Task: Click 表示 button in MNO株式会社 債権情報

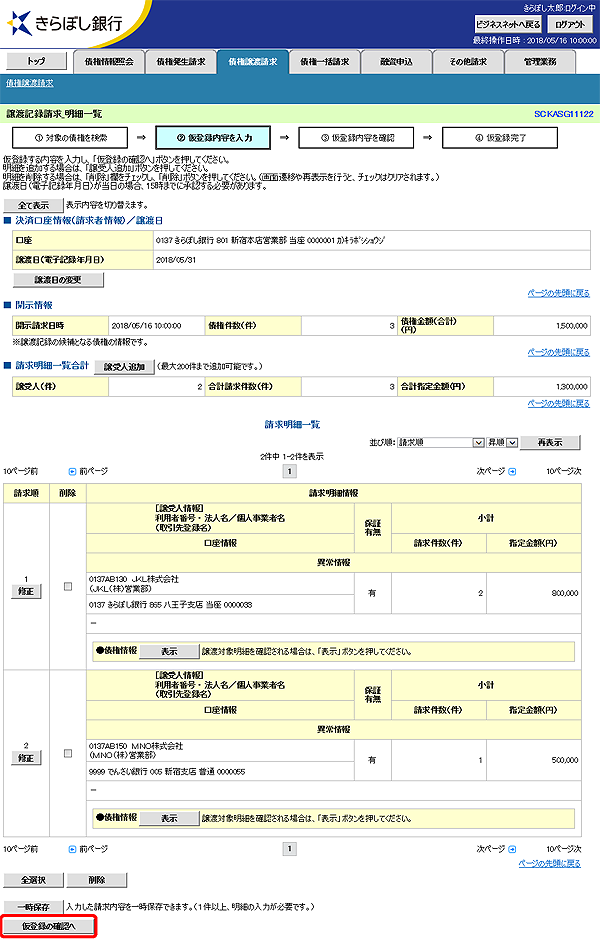Action: point(169,819)
